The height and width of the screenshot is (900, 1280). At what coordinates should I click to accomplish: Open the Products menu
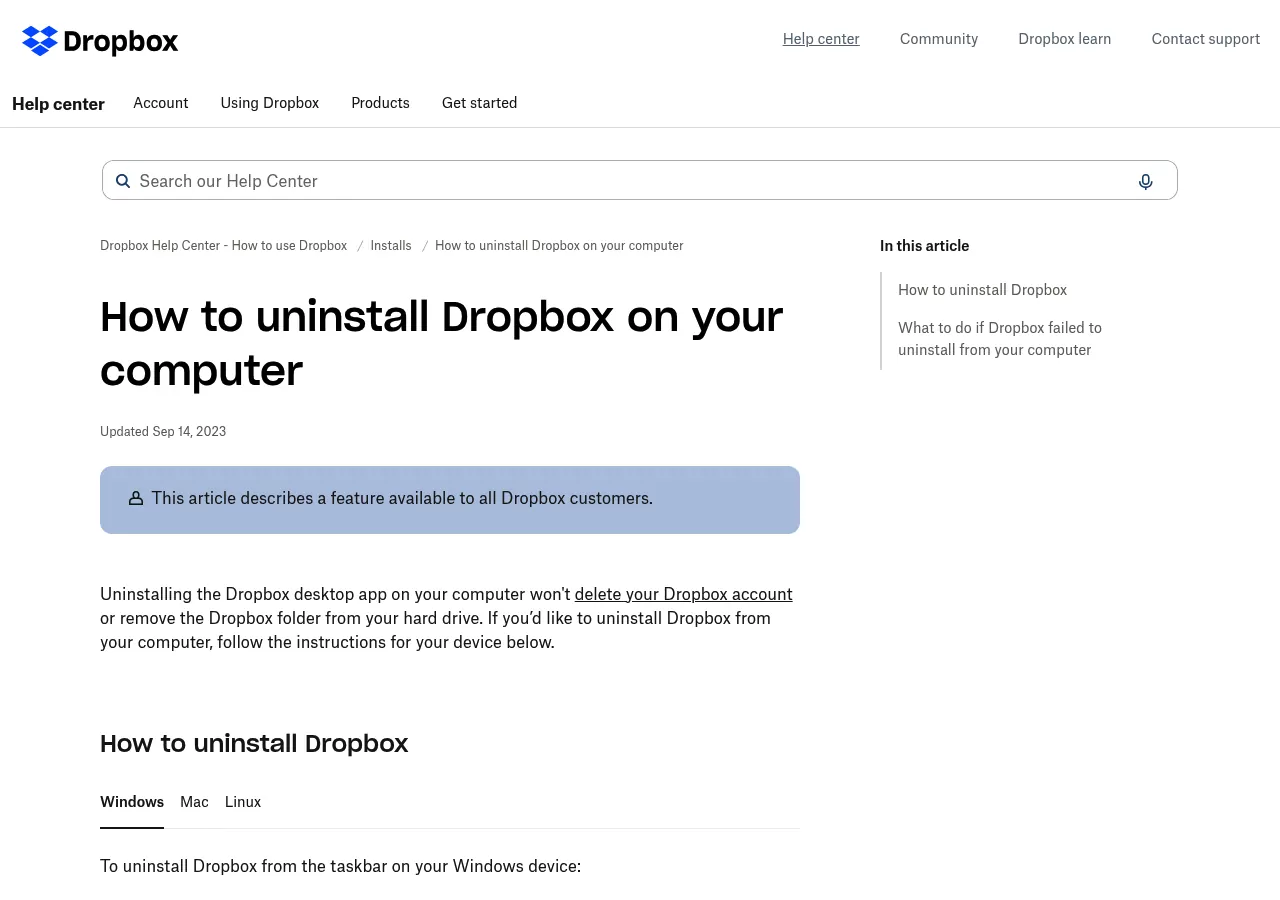click(x=380, y=103)
